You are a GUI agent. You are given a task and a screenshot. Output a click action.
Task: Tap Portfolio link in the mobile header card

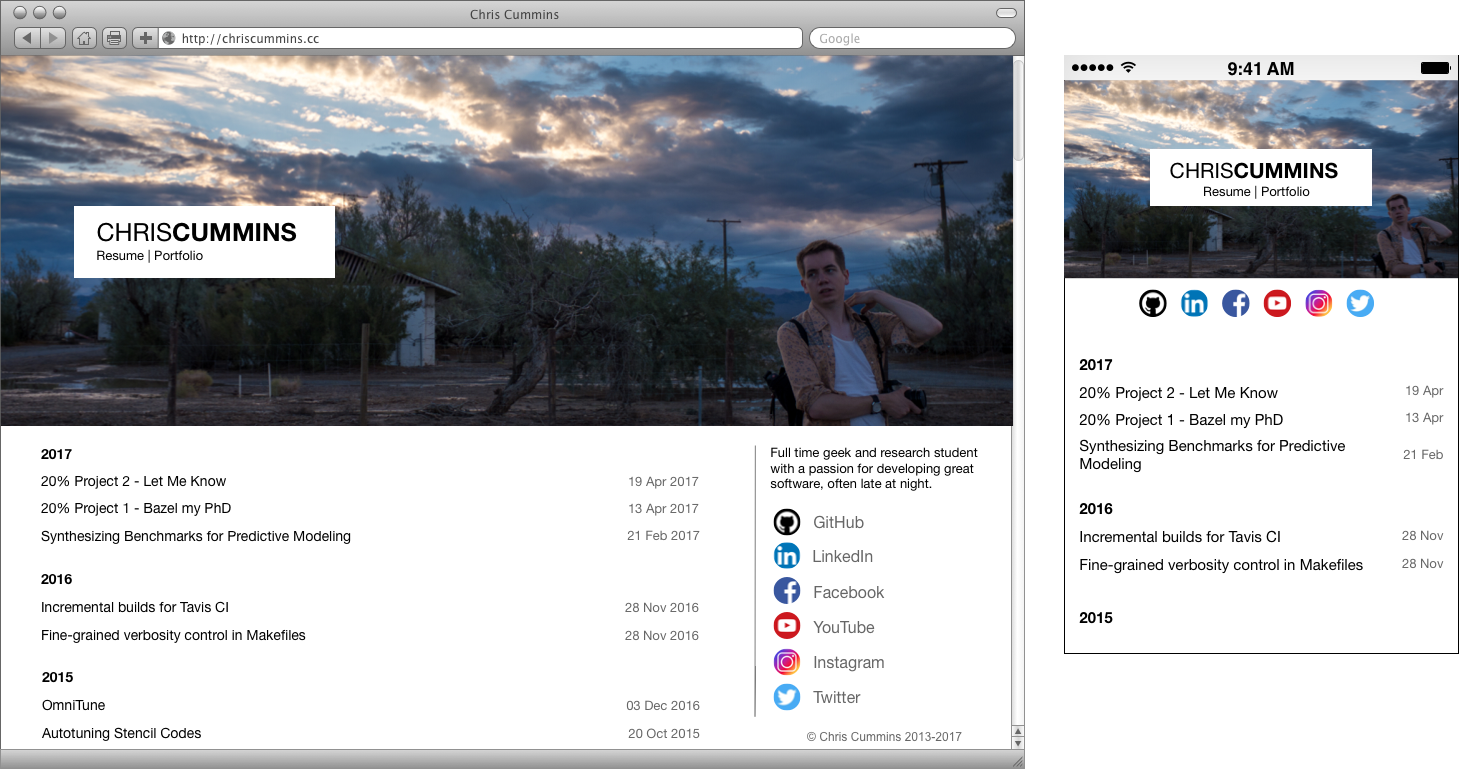point(1285,192)
